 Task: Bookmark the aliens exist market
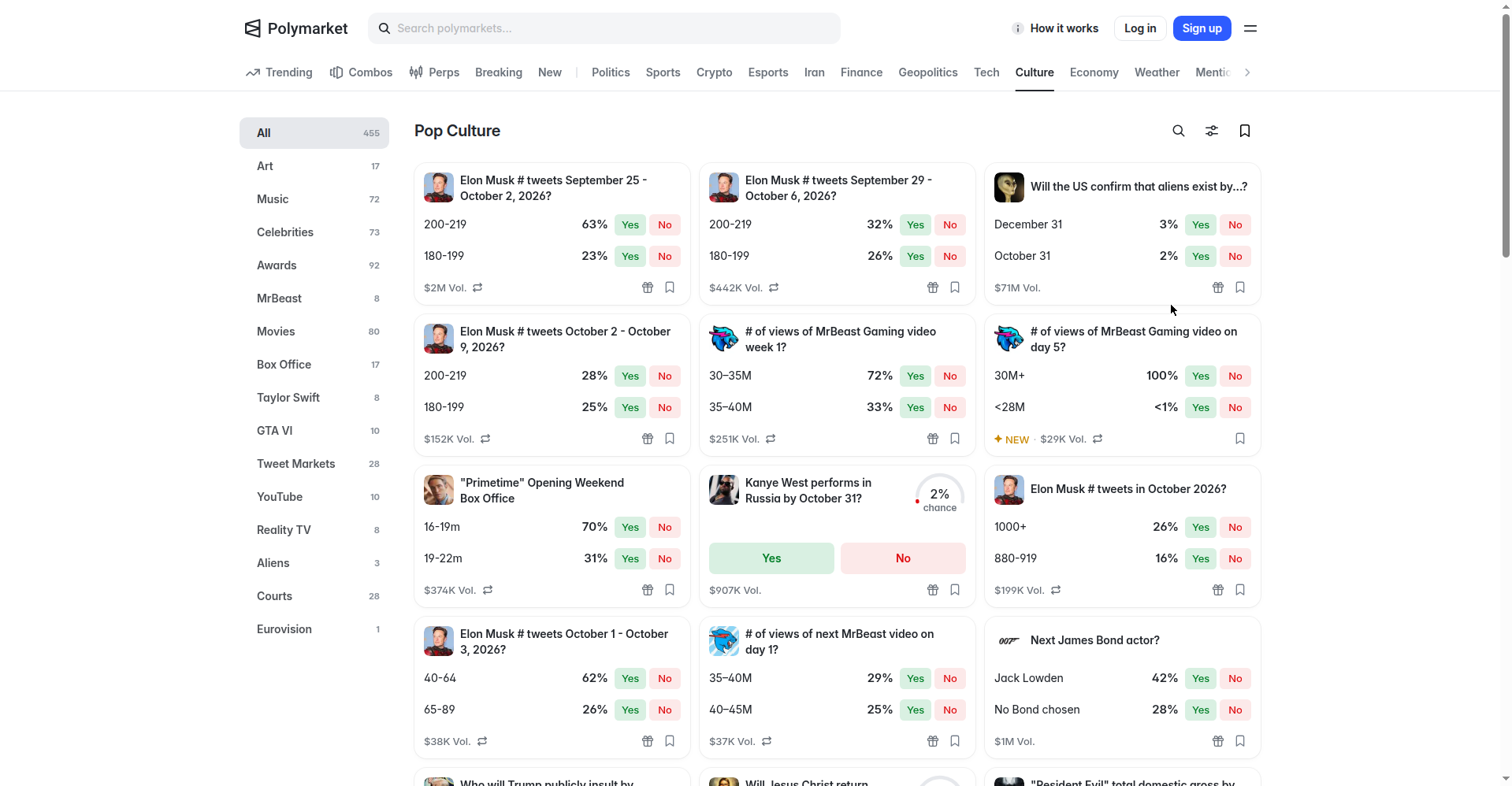coord(1240,287)
